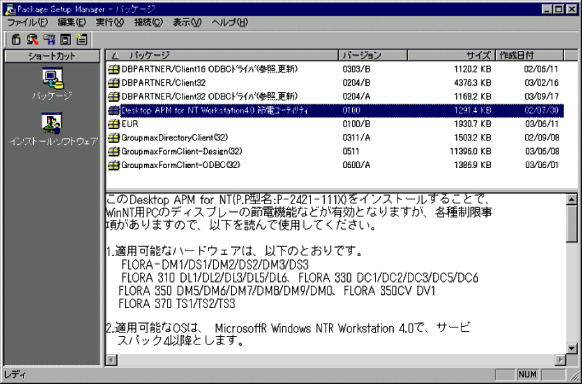582x384 pixels.
Task: Click the first toolbar icon shaped like a box
Action: point(16,39)
